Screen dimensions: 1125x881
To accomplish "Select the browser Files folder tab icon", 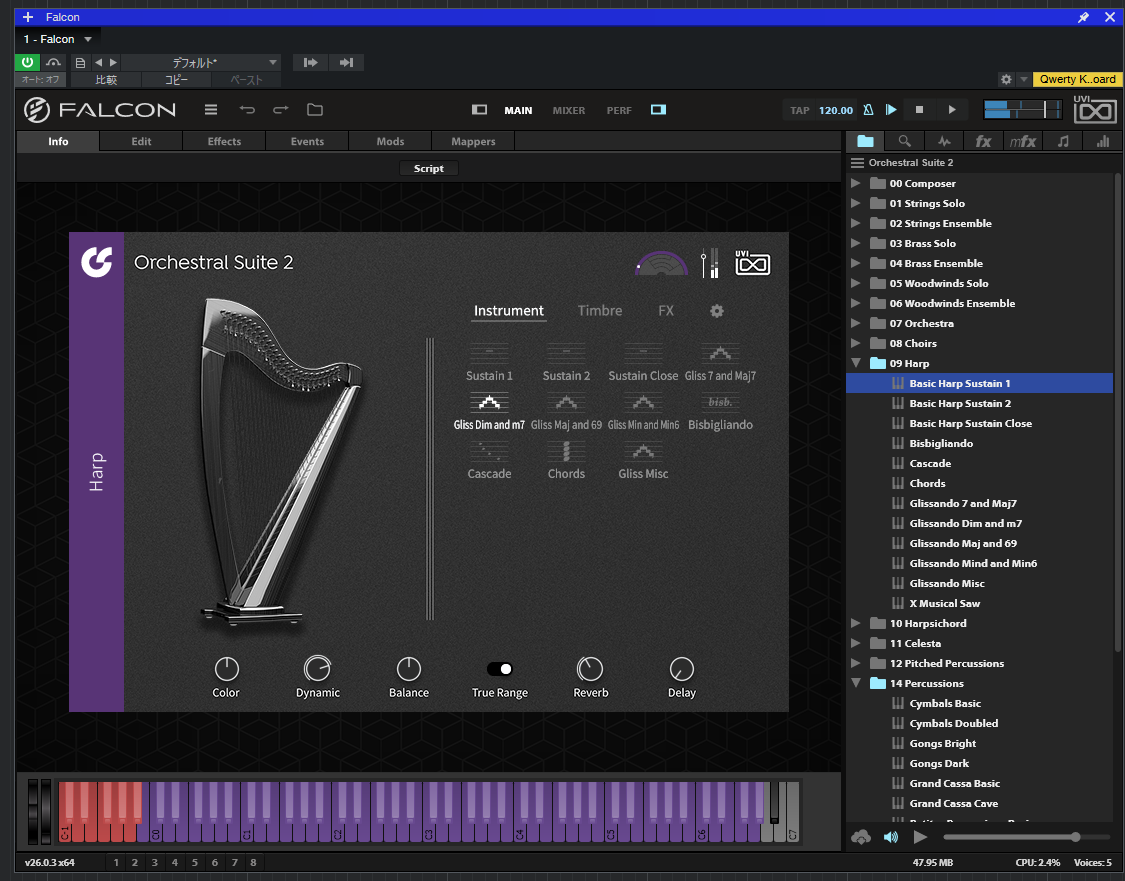I will pos(865,141).
